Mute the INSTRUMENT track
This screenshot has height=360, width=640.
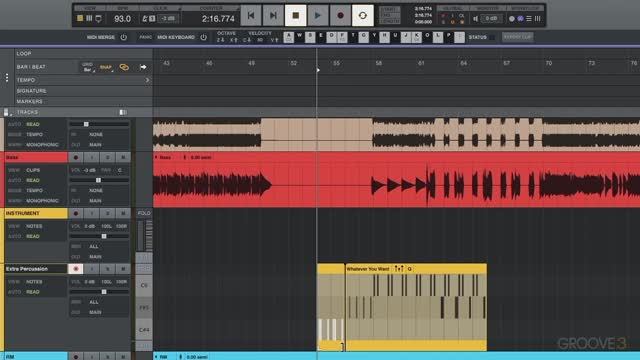point(123,213)
